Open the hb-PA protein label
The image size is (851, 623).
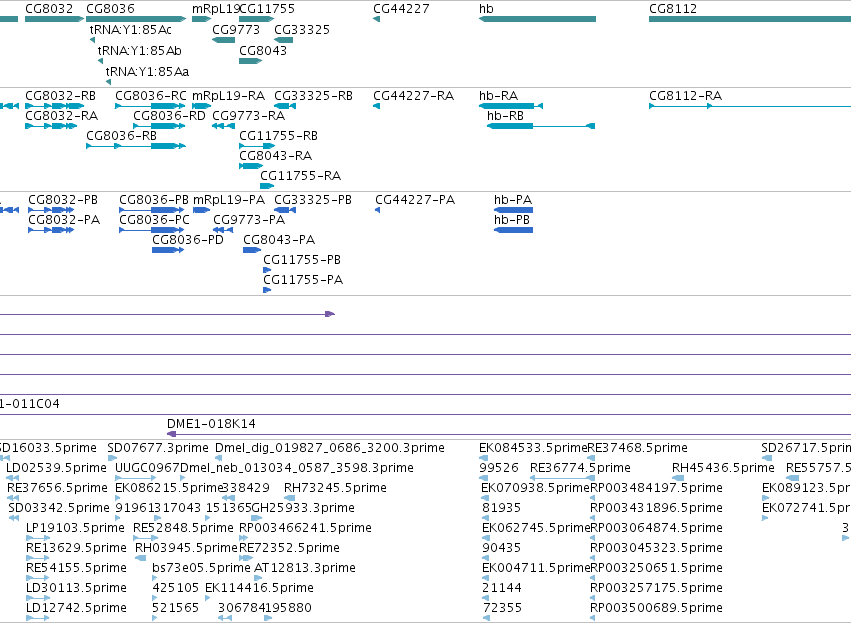513,200
